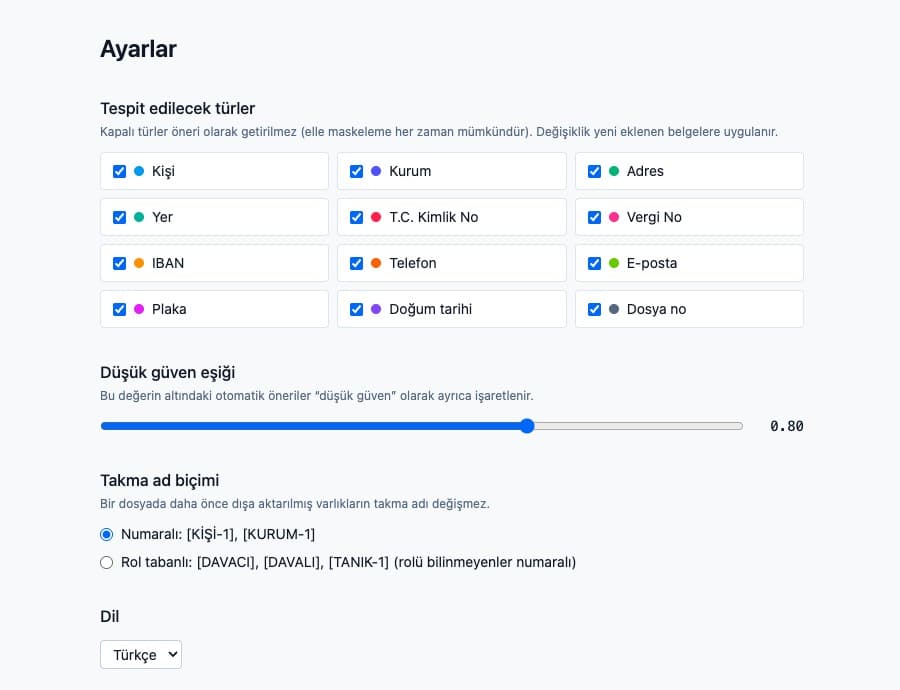The image size is (900, 690).
Task: Toggle the Vergi No checkbox
Action: (x=595, y=218)
